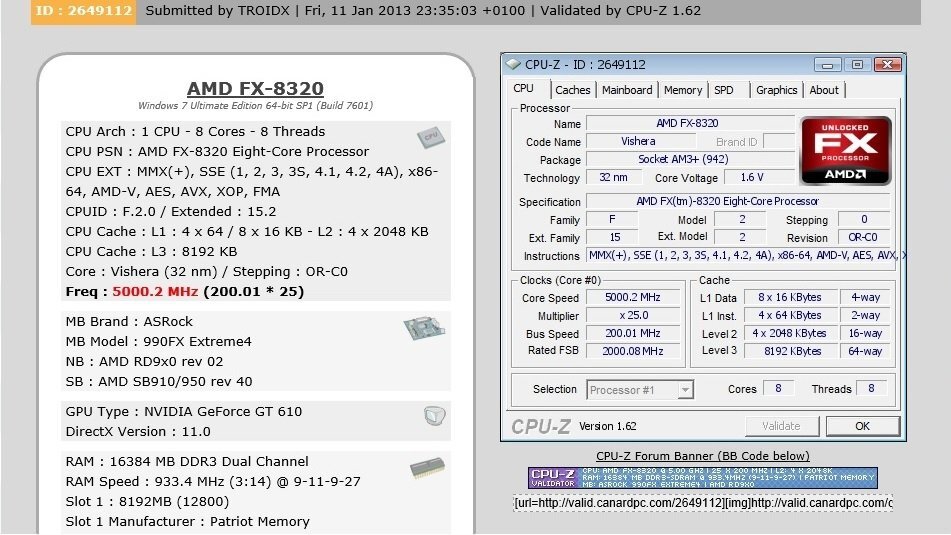Click the L1 Data value 8 x 16 KBytes
Screen dimensions: 951x535
790,297
